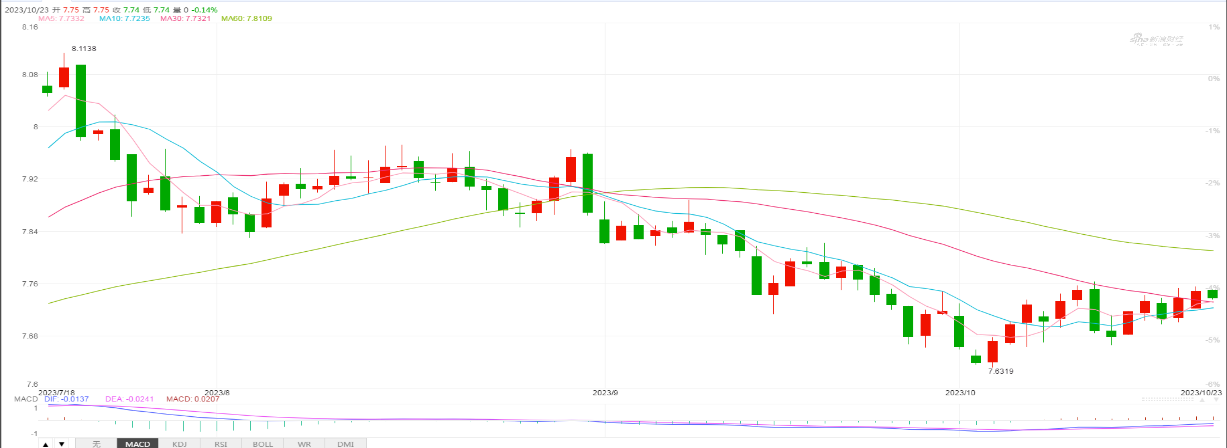Screen dimensions: 1227x448
Task: Switch to the MACD indicator tab
Action: (x=137, y=443)
